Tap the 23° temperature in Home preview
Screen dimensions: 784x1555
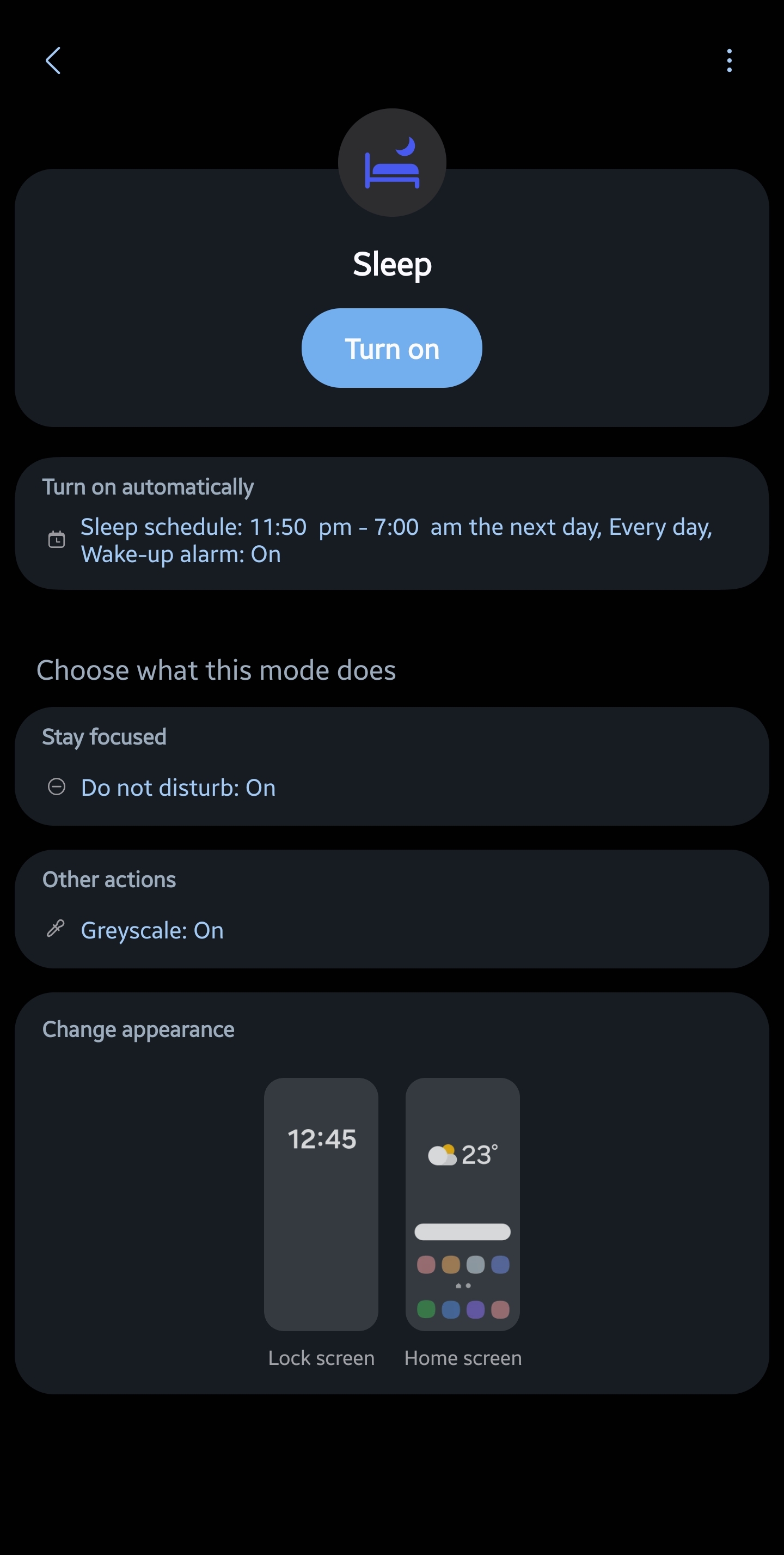[480, 1155]
